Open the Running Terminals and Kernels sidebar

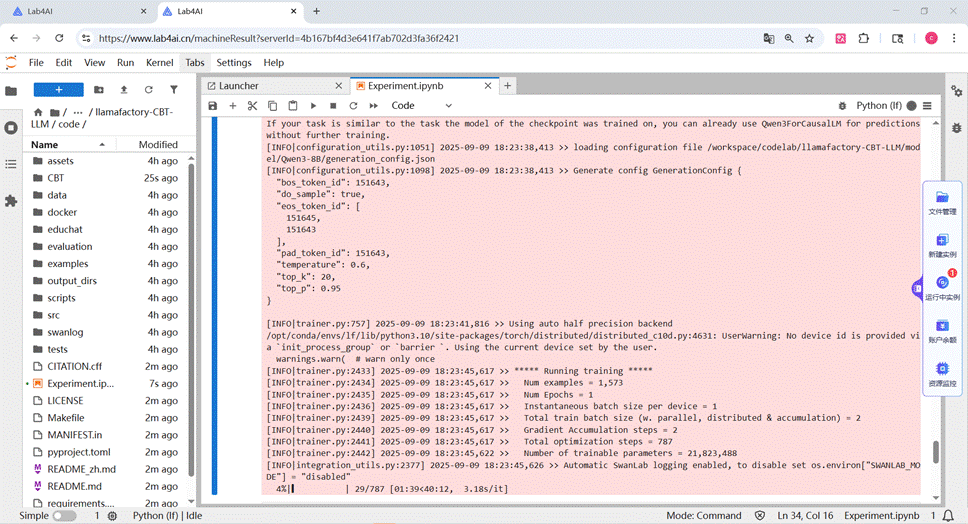(11, 128)
